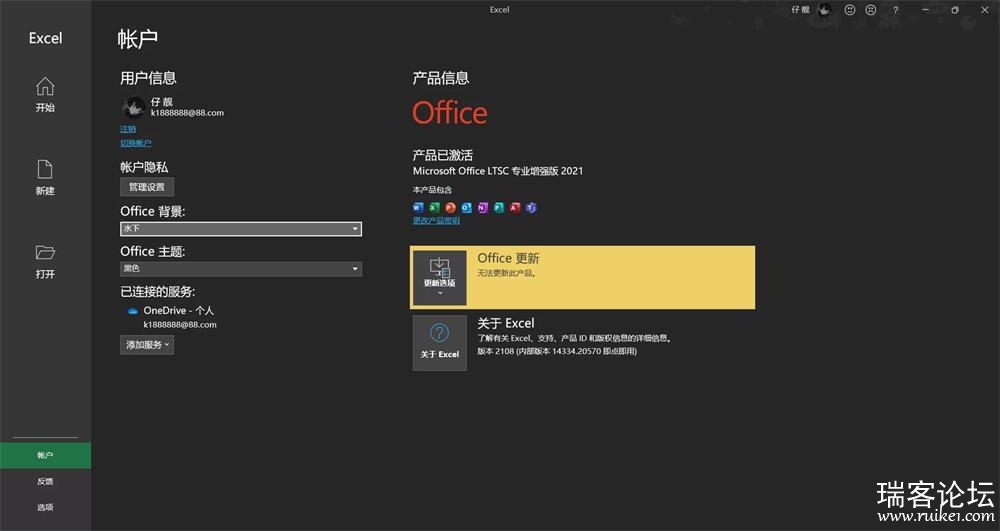This screenshot has height=531, width=1000.
Task: Click the Teams product icon
Action: tap(531, 207)
